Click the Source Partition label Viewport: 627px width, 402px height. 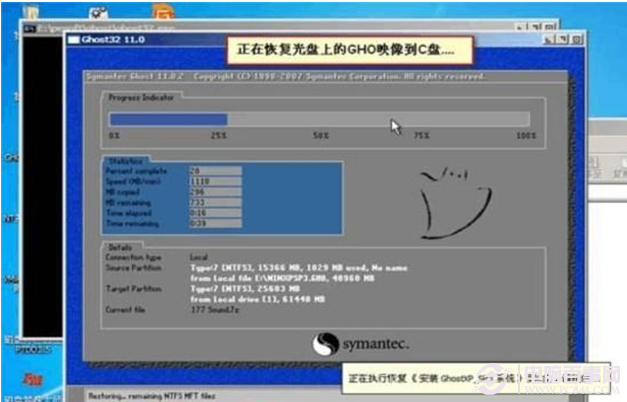[134, 268]
